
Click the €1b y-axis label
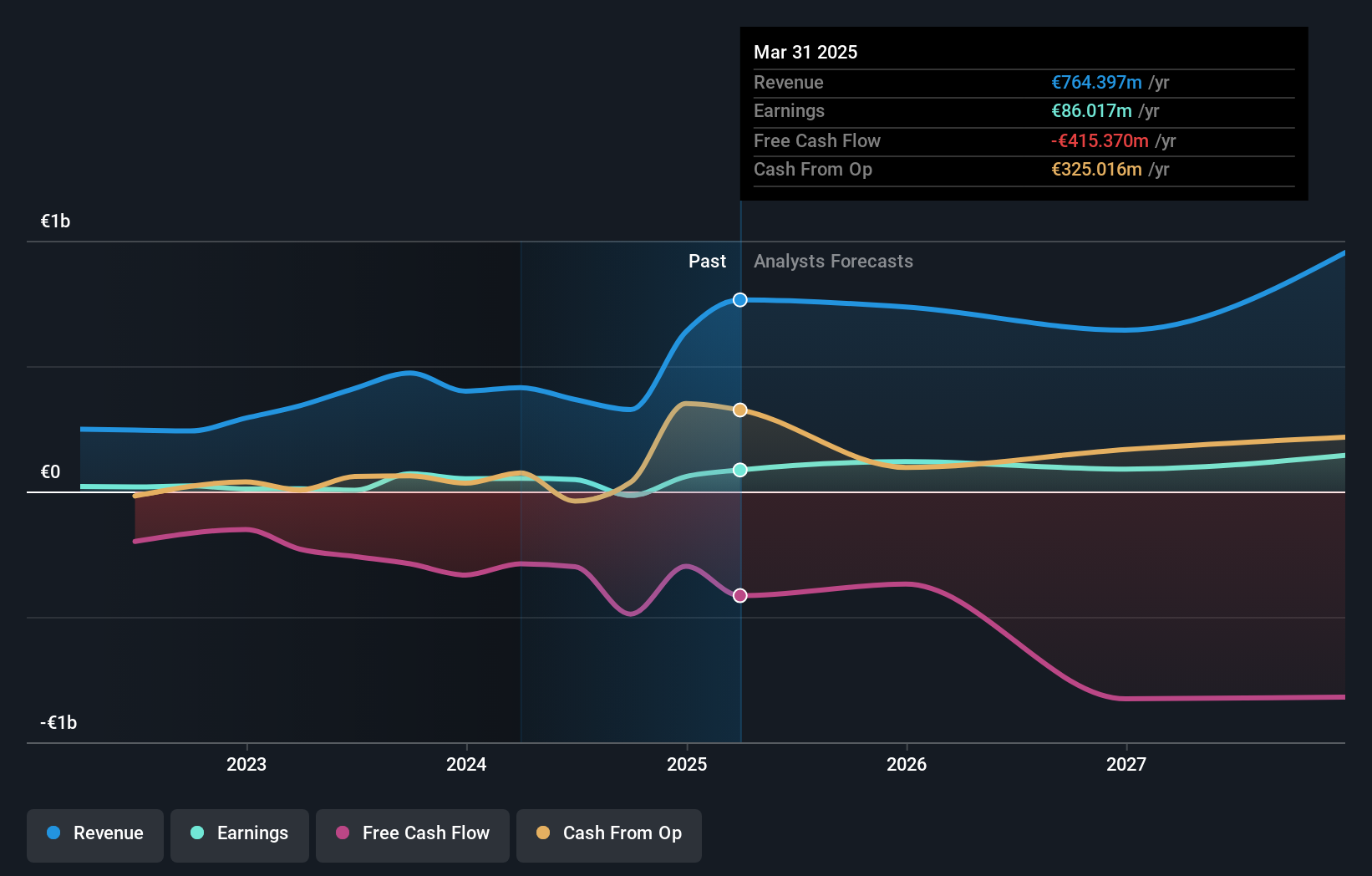click(x=56, y=222)
